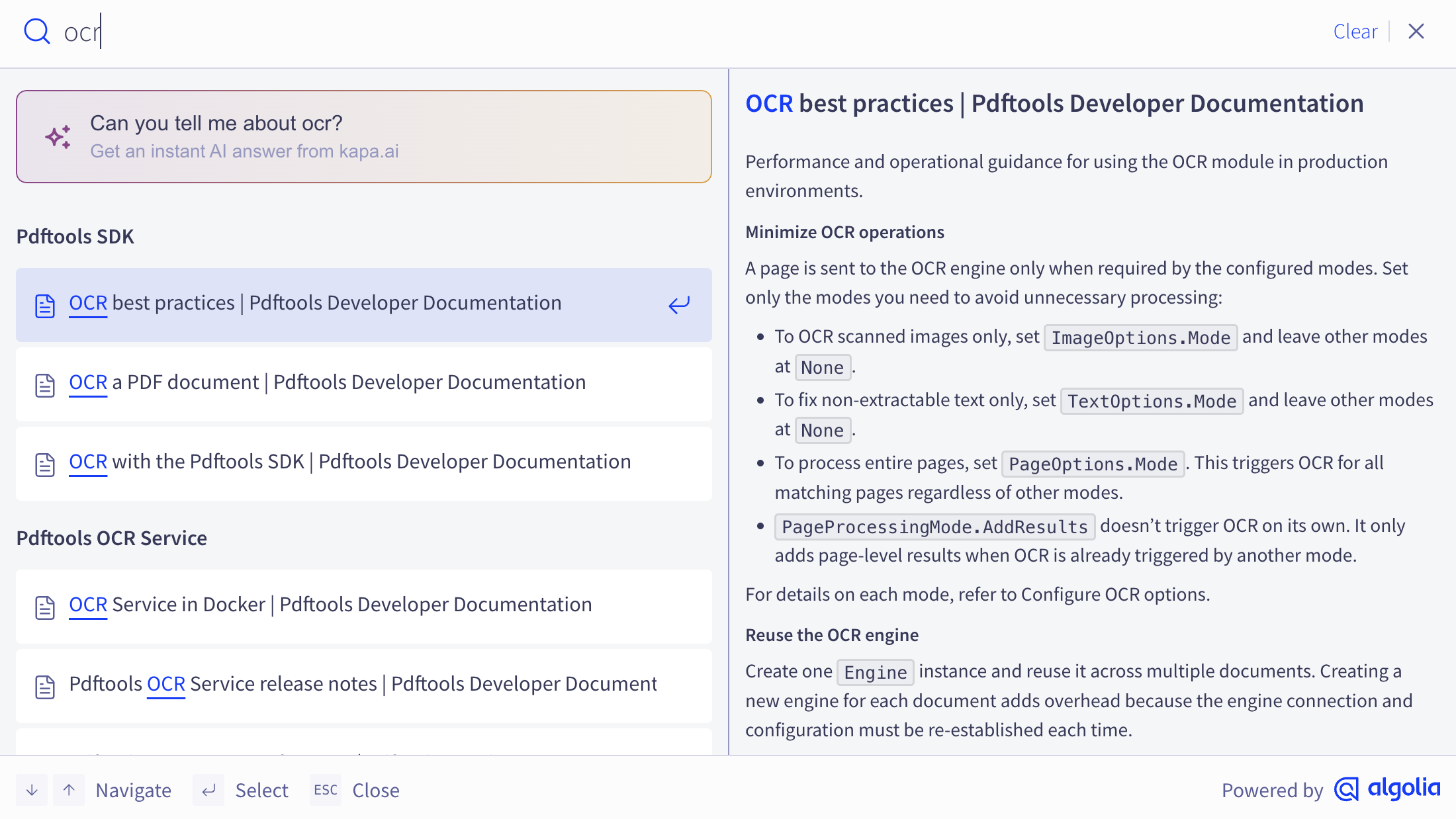Click 'Navigate' label in footer
Image resolution: width=1456 pixels, height=819 pixels.
[x=134, y=790]
